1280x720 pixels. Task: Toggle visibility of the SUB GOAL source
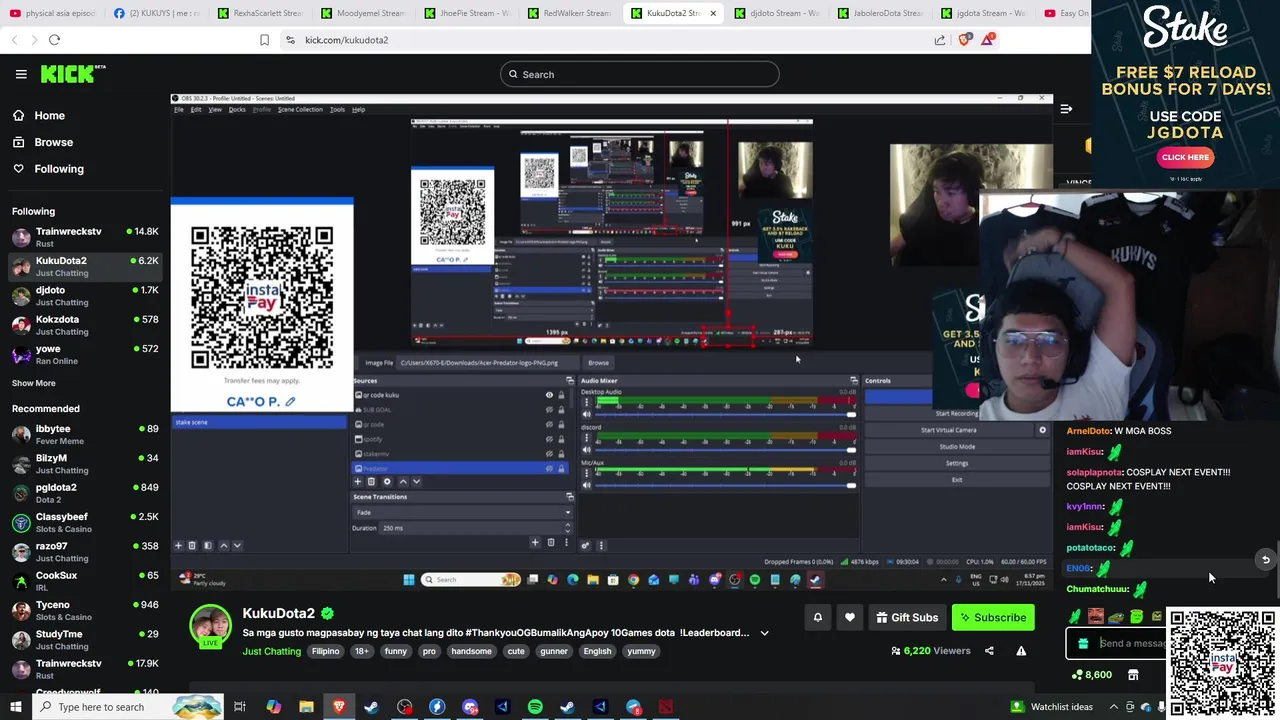[x=549, y=410]
